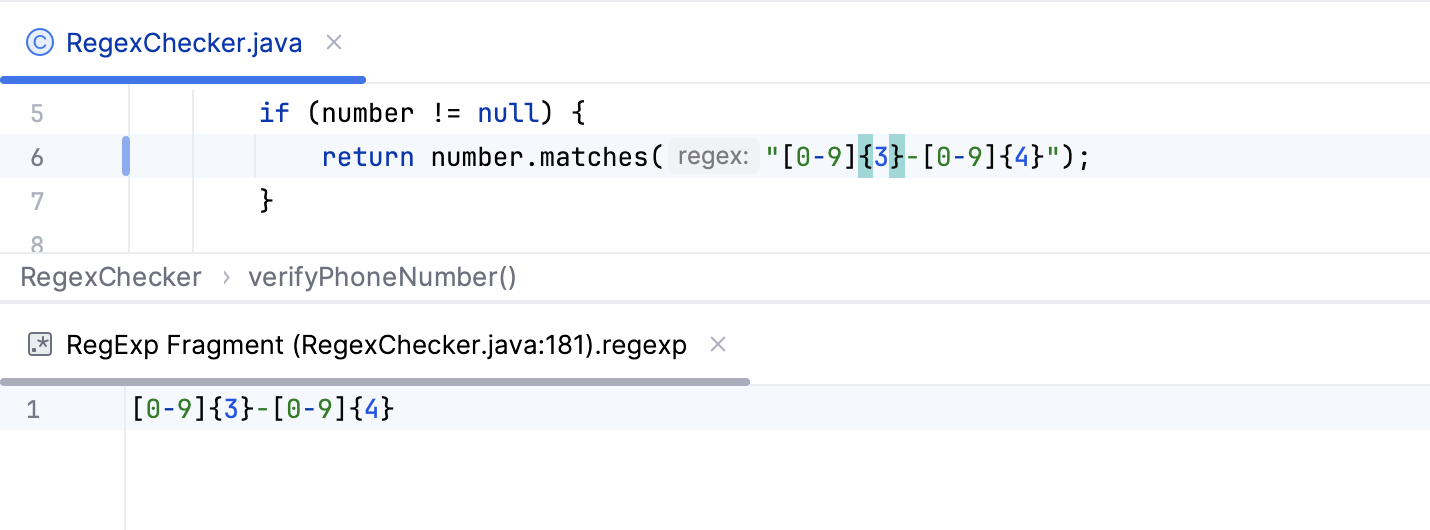Screen dimensions: 1430x530
Task: Click line number 7 in the gutter
Action: (x=37, y=201)
